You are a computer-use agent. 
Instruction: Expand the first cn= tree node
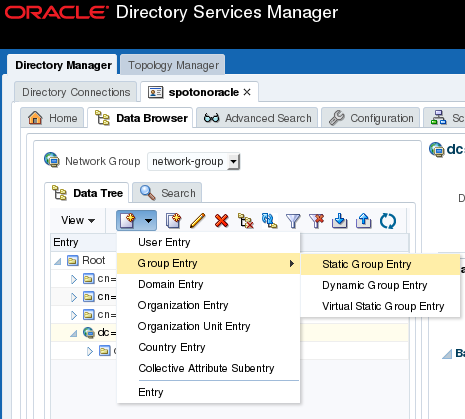tap(74, 279)
